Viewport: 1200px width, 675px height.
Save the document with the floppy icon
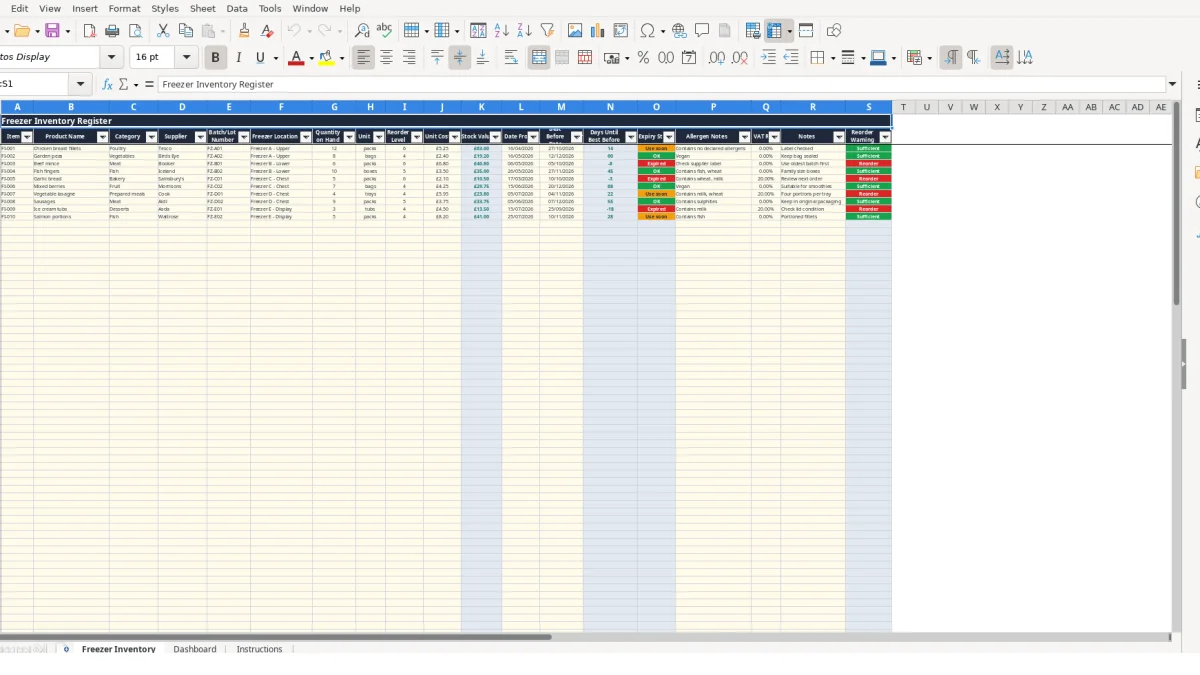pyautogui.click(x=52, y=31)
